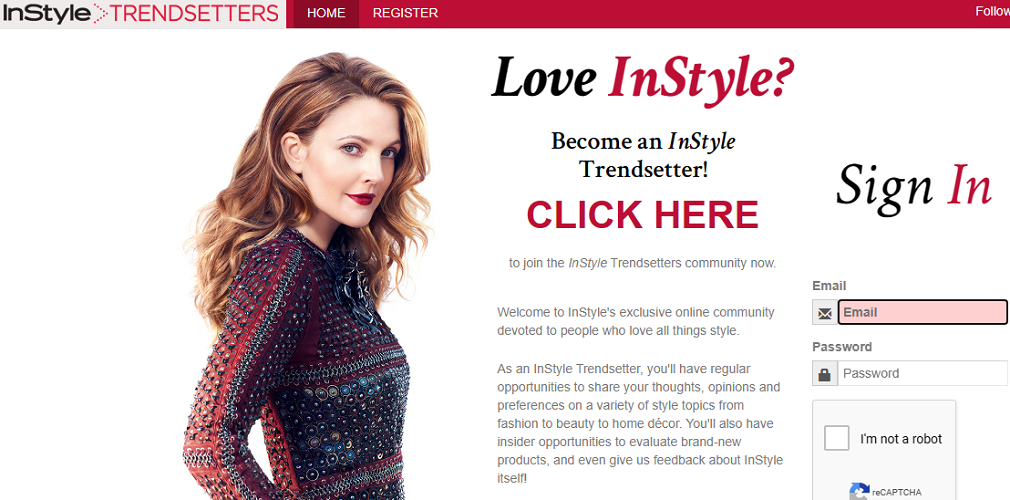This screenshot has width=1010, height=500.
Task: Click the "Love InStyle?" headline
Action: click(642, 77)
